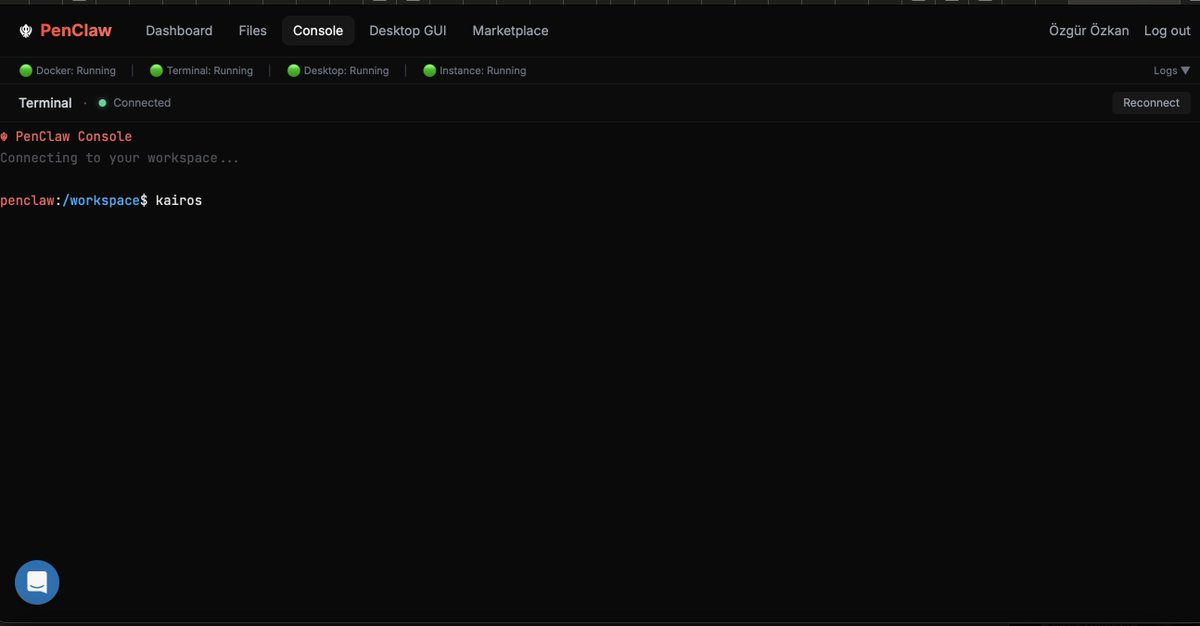1200x626 pixels.
Task: Select the 'Connected' status label
Action: (142, 103)
